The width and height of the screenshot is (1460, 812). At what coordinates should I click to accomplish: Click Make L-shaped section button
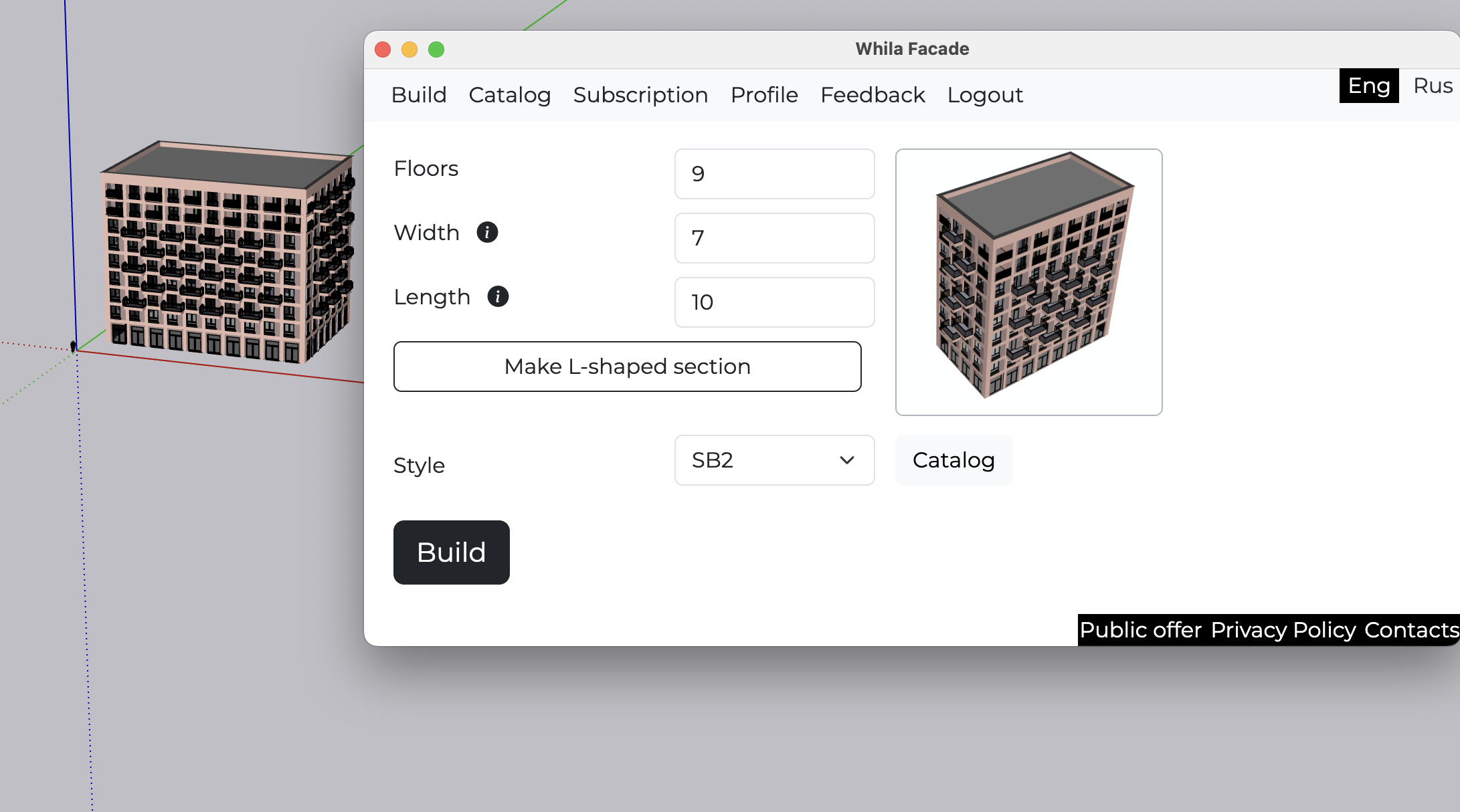click(x=627, y=367)
